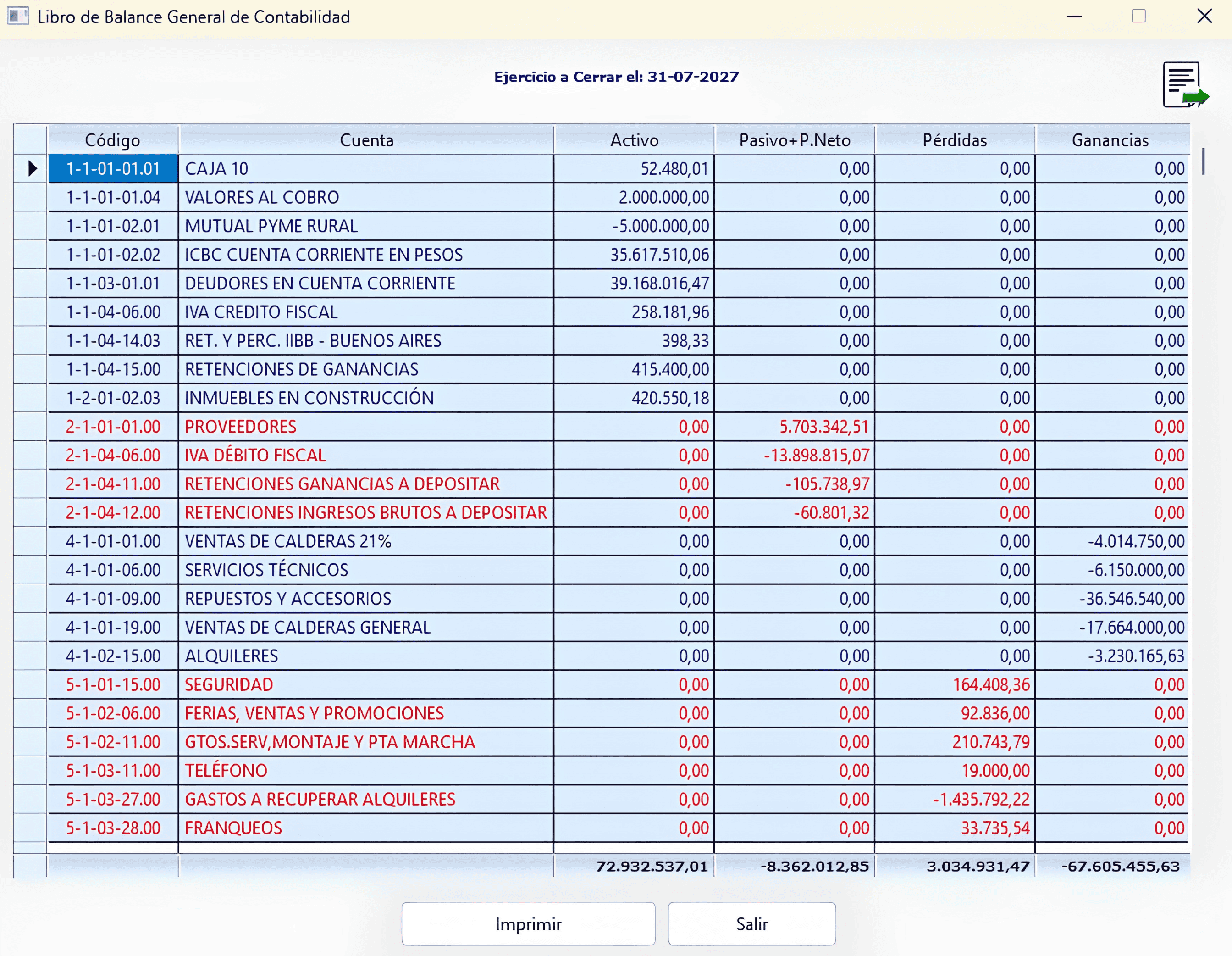The image size is (1232, 956).
Task: Click ICBC CUENTA CORRIENTE EN PESOS row
Action: pyautogui.click(x=366, y=255)
